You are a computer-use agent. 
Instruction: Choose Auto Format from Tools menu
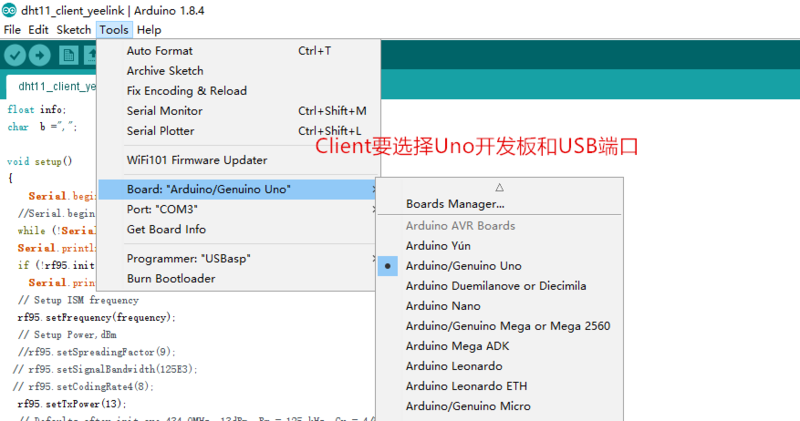239,51
